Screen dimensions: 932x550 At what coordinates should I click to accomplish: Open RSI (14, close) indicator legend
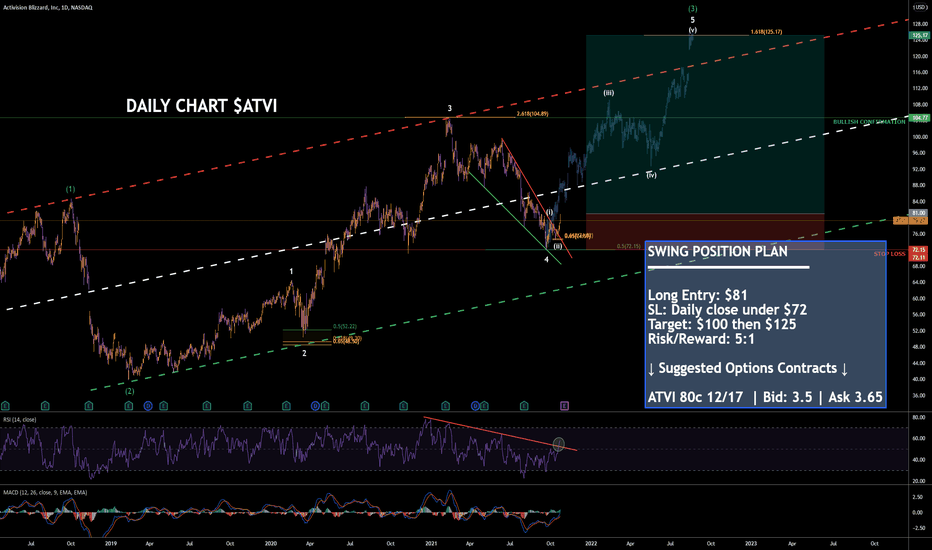(20, 419)
